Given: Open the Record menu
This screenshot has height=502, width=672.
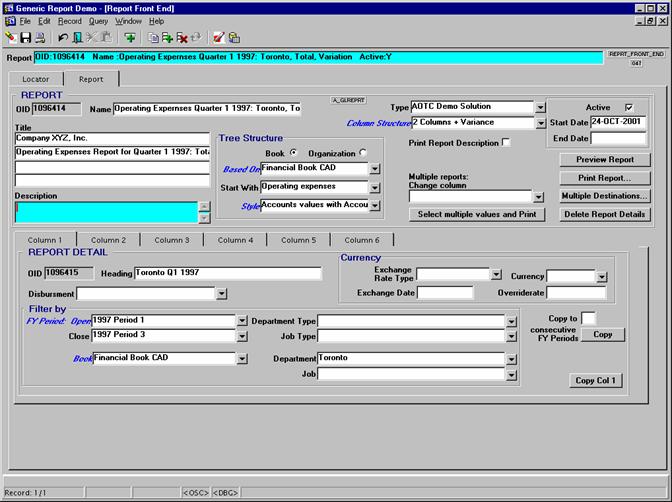Looking at the screenshot, I should tap(69, 21).
